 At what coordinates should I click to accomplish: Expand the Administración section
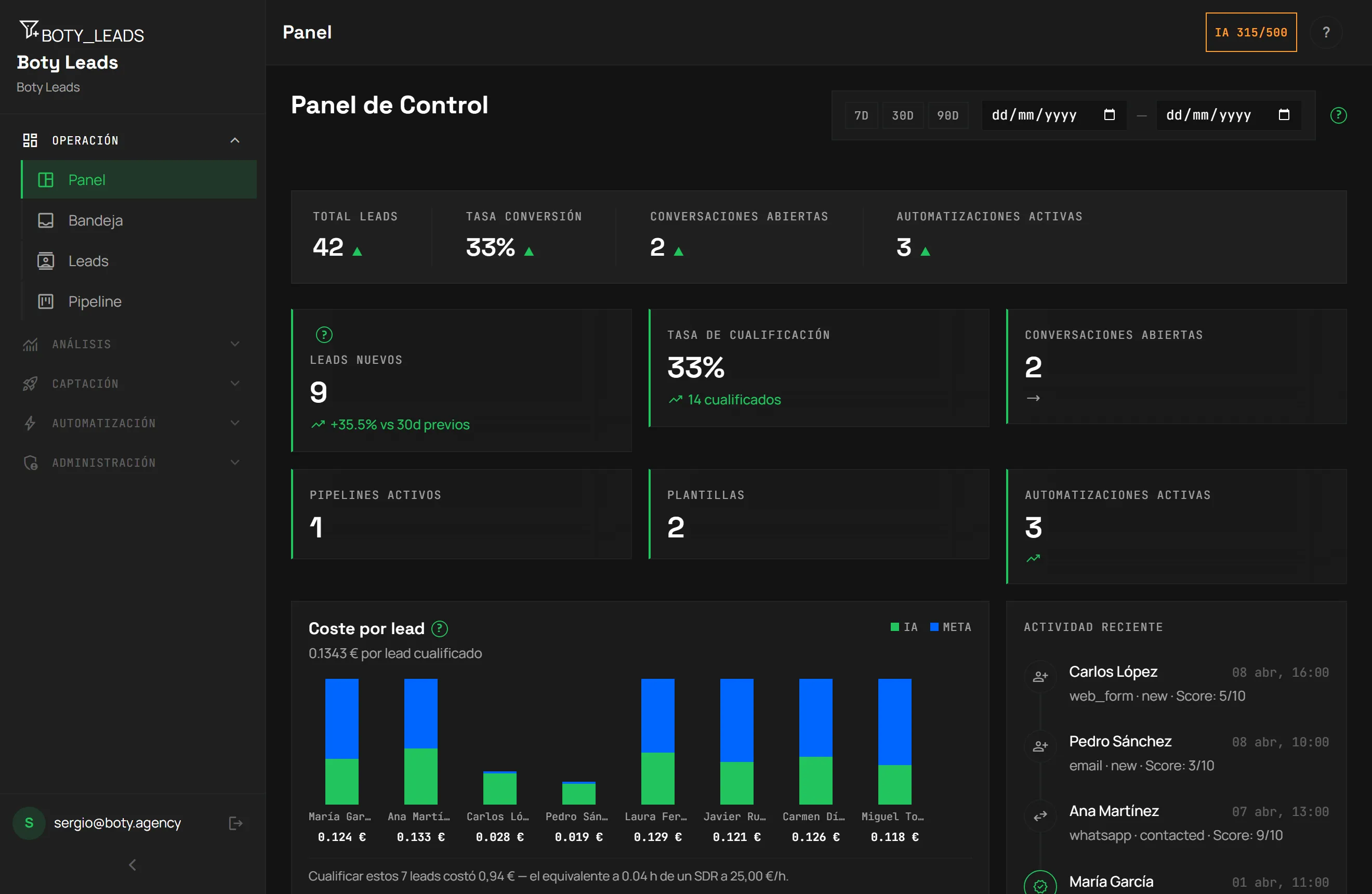[234, 462]
